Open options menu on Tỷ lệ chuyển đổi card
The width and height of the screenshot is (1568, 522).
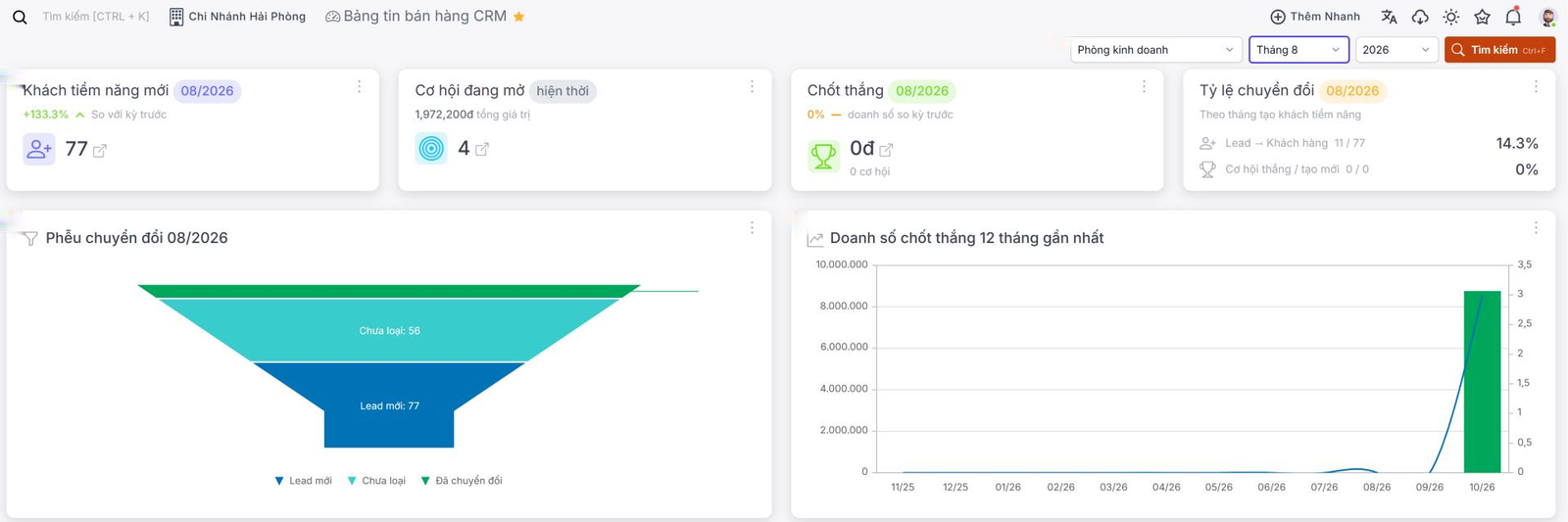(x=1536, y=87)
